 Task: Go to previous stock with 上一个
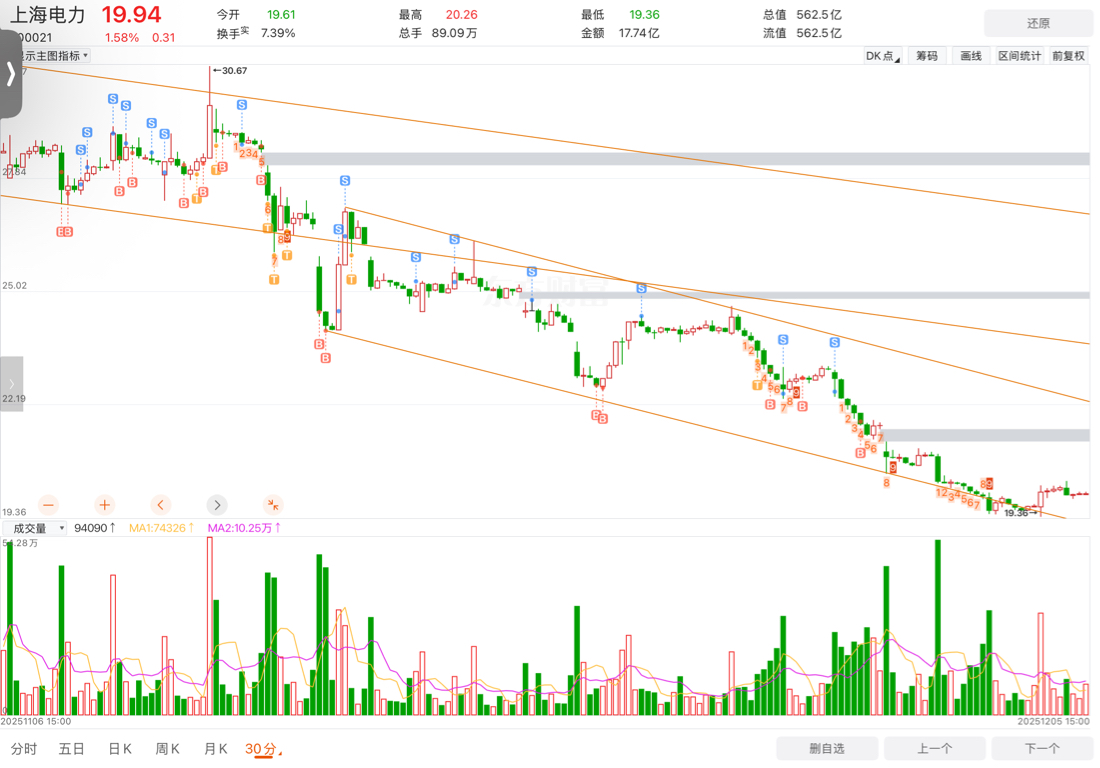(x=934, y=748)
